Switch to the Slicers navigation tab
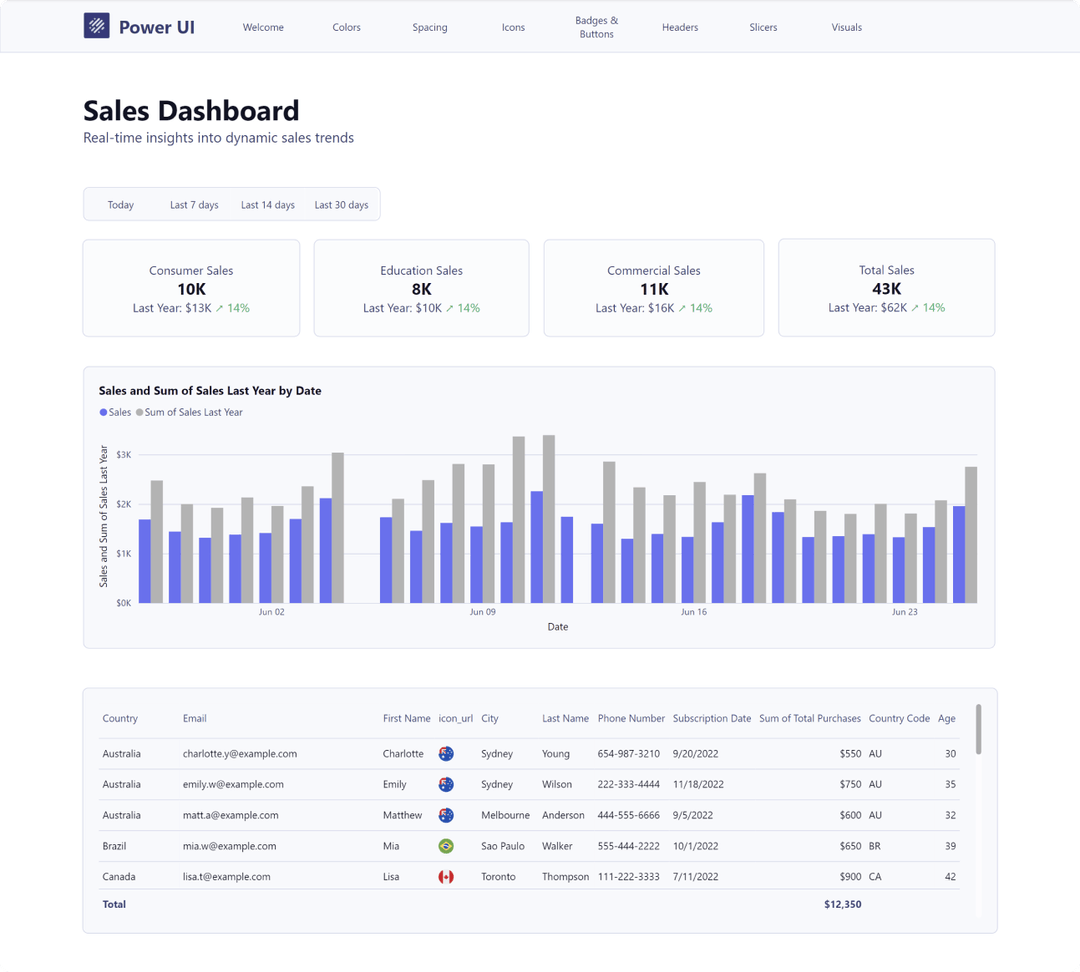 pos(763,27)
